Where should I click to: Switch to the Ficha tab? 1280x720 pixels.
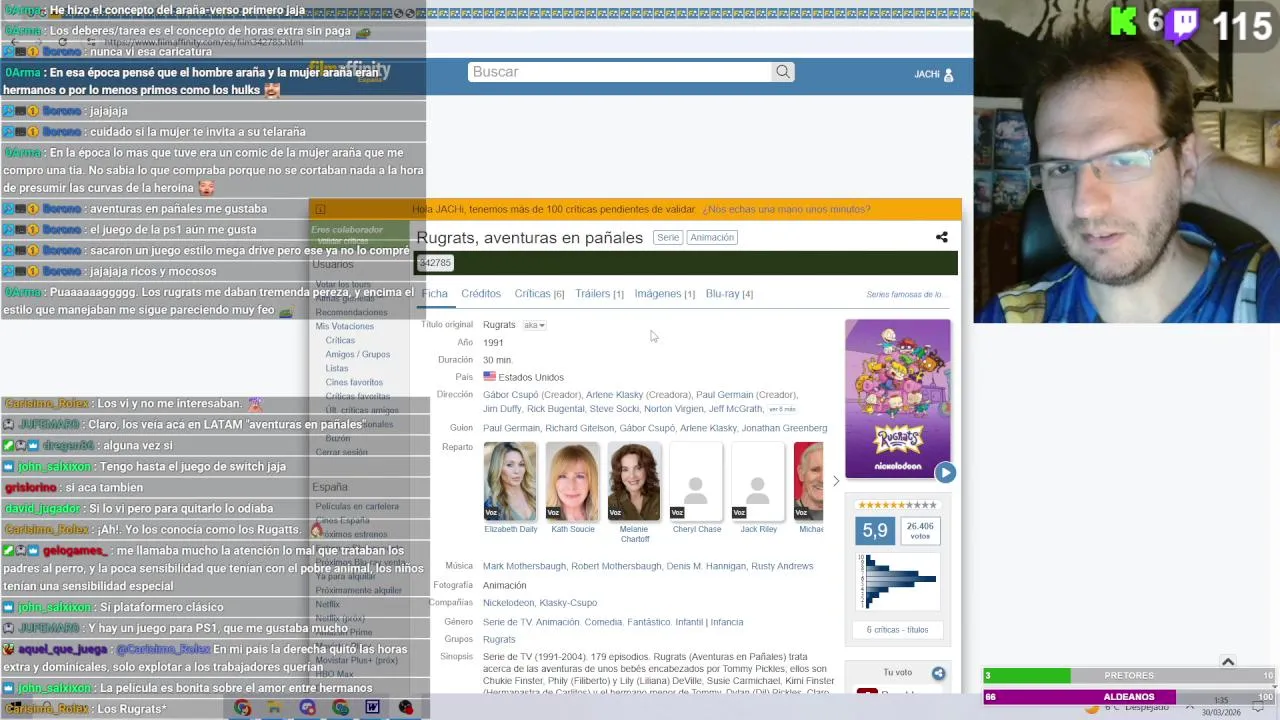pyautogui.click(x=435, y=294)
